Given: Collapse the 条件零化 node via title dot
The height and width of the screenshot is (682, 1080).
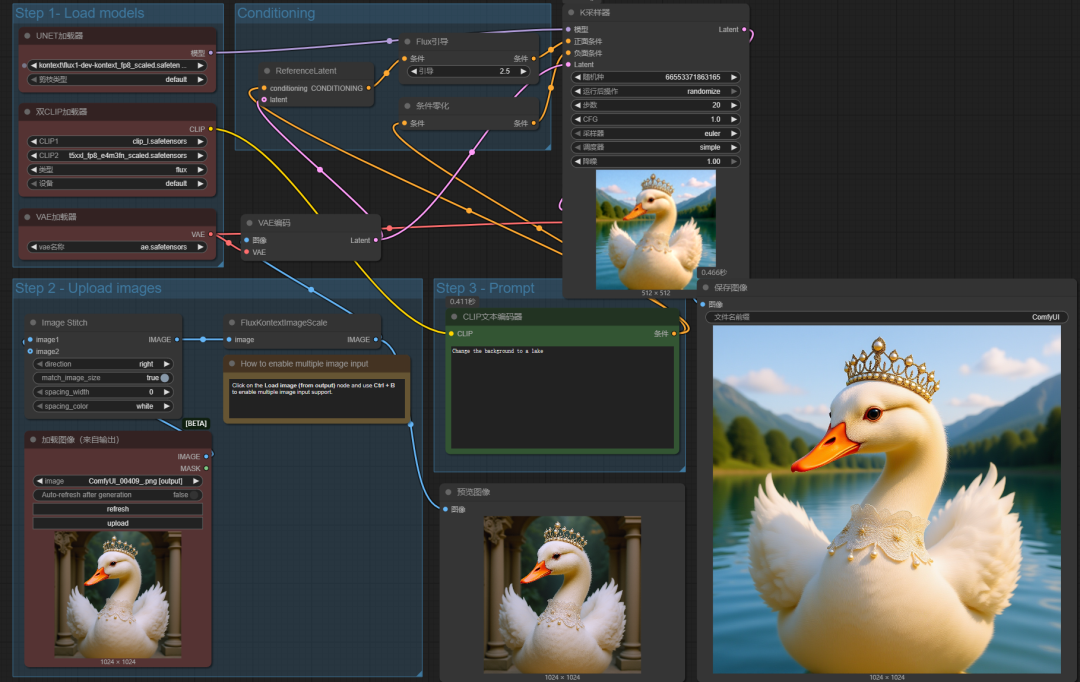Looking at the screenshot, I should click(408, 106).
